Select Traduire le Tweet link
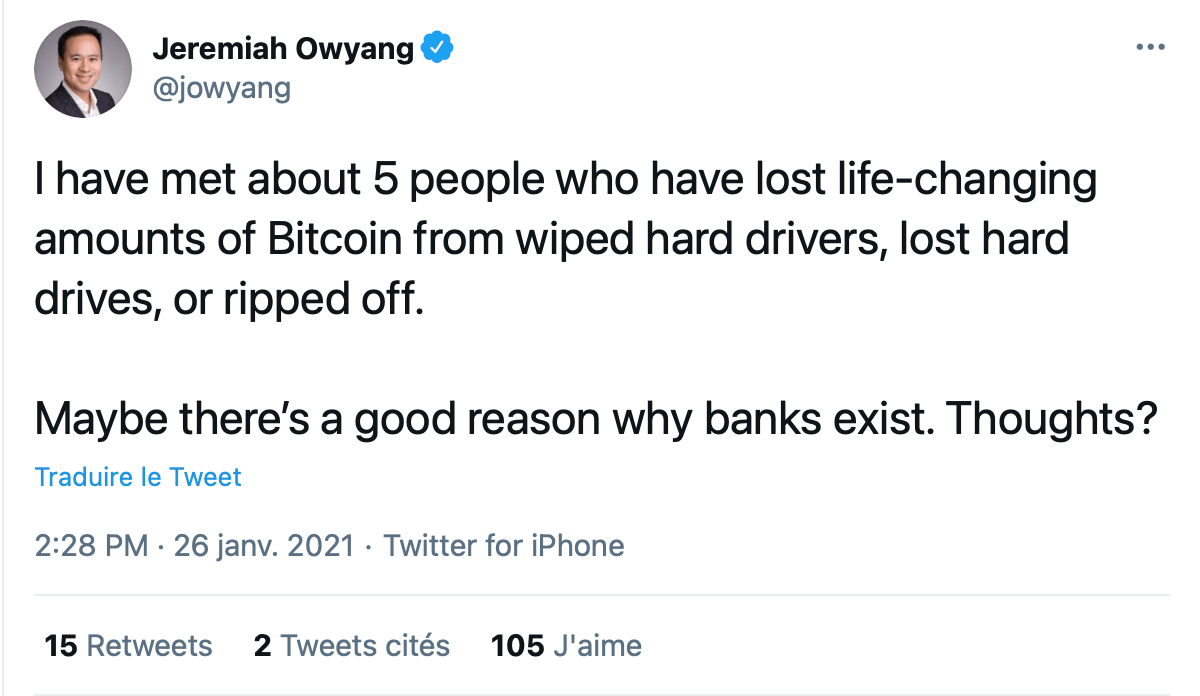 (138, 477)
